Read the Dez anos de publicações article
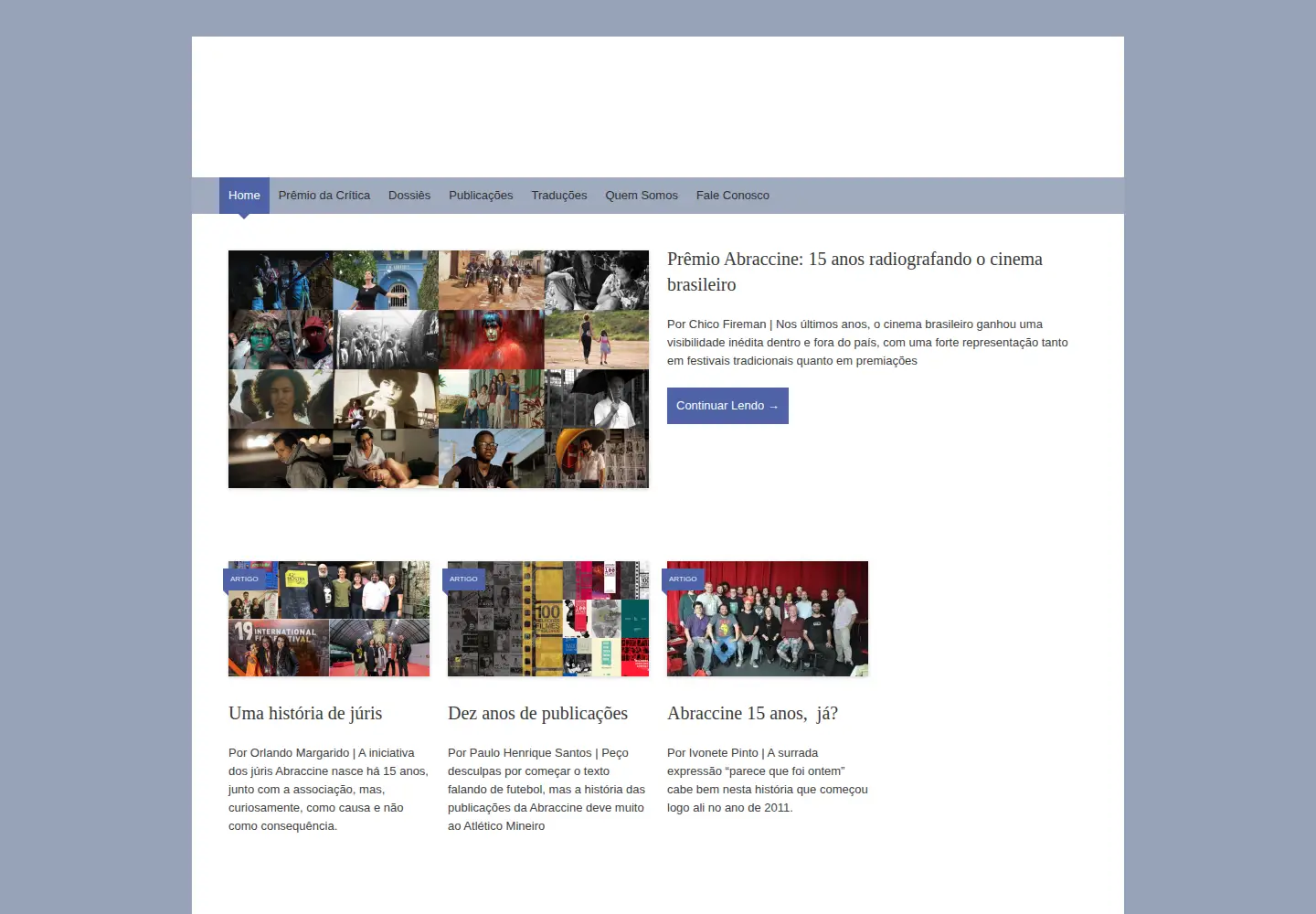Viewport: 1316px width, 914px height. [537, 714]
